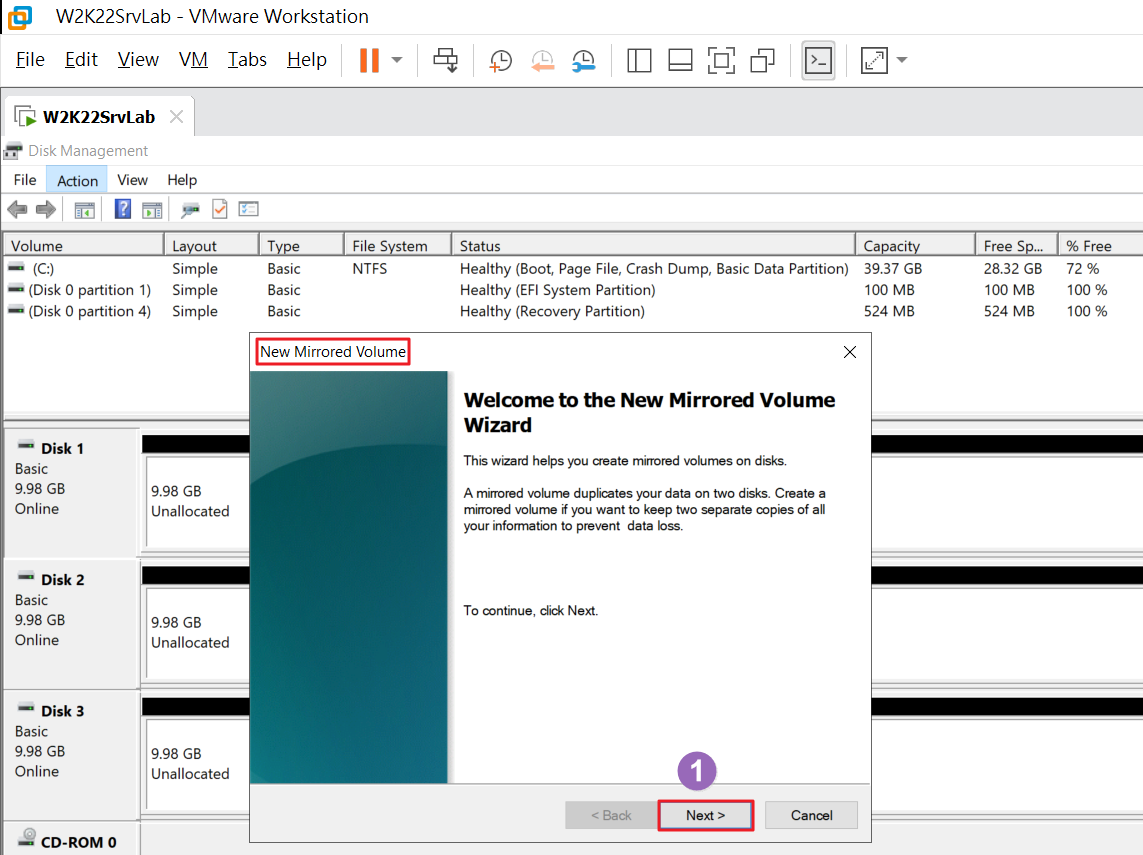Select the Disk 1 label panel
Screen dimensions: 1143x855
click(71, 492)
